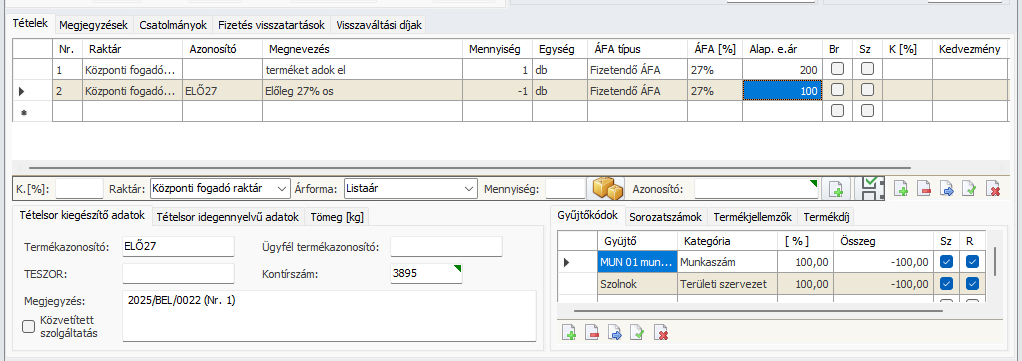
Task: Remove item row with red minus icon in item toolbar
Action: (924, 190)
